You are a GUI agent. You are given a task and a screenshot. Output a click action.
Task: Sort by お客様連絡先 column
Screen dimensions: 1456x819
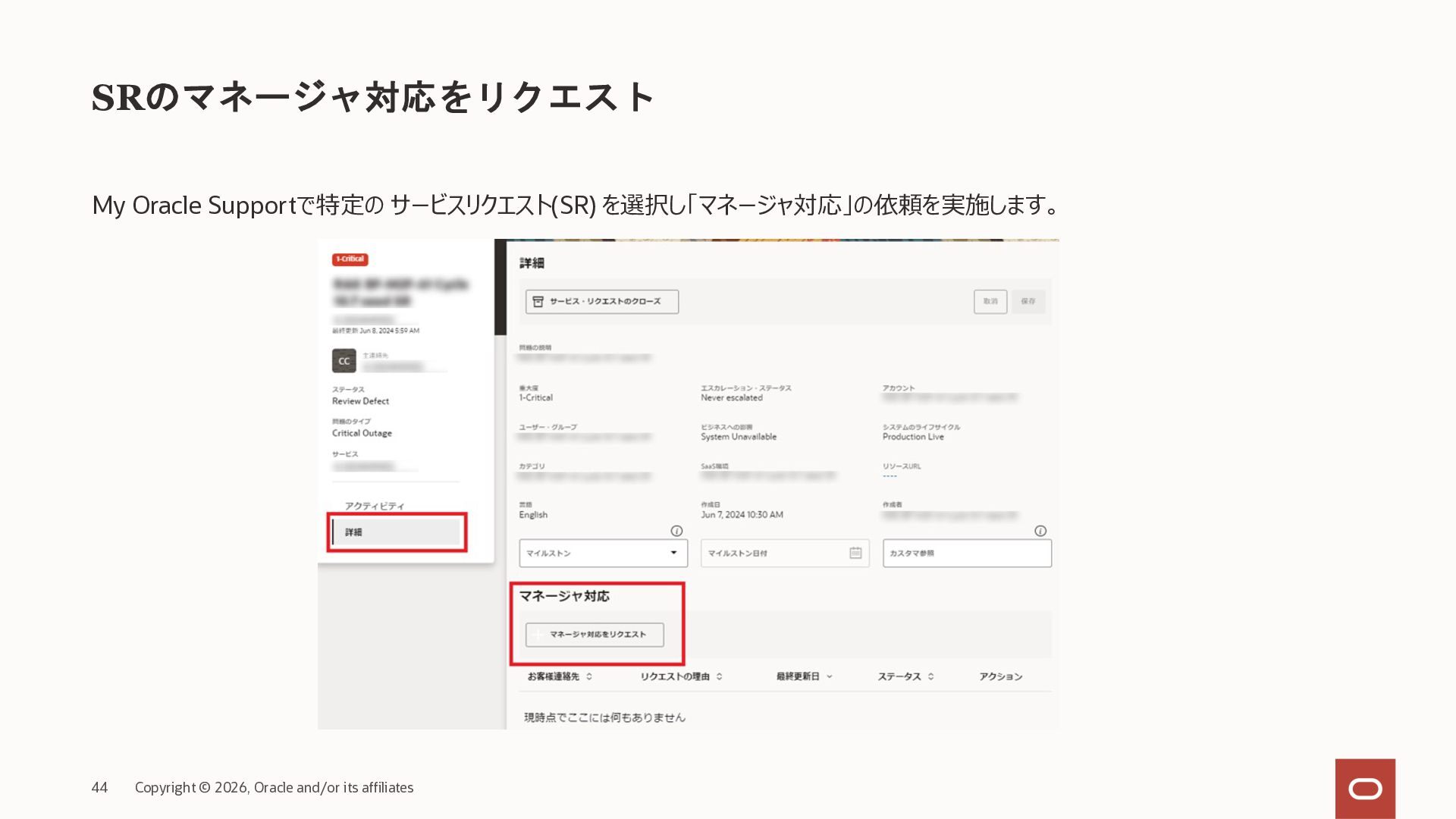point(589,676)
